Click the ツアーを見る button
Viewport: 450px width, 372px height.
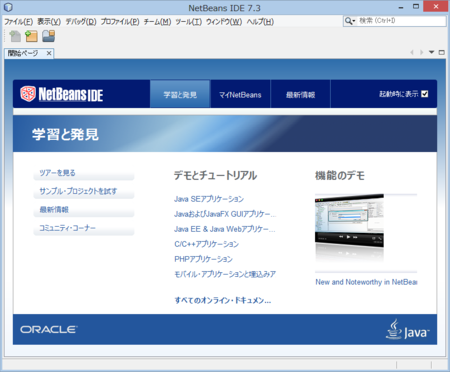pyautogui.click(x=84, y=173)
